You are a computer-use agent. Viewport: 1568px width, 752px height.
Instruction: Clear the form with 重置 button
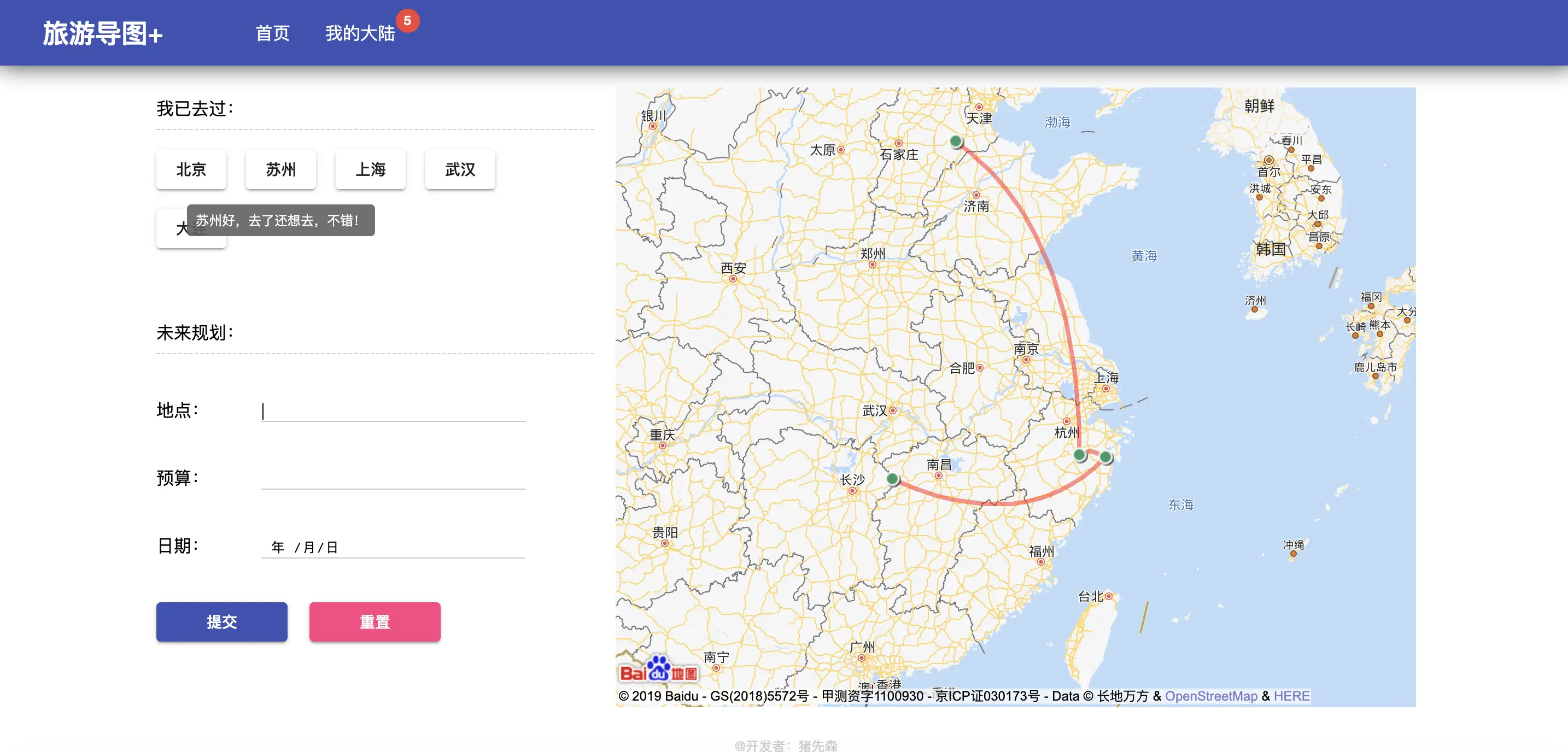point(375,622)
